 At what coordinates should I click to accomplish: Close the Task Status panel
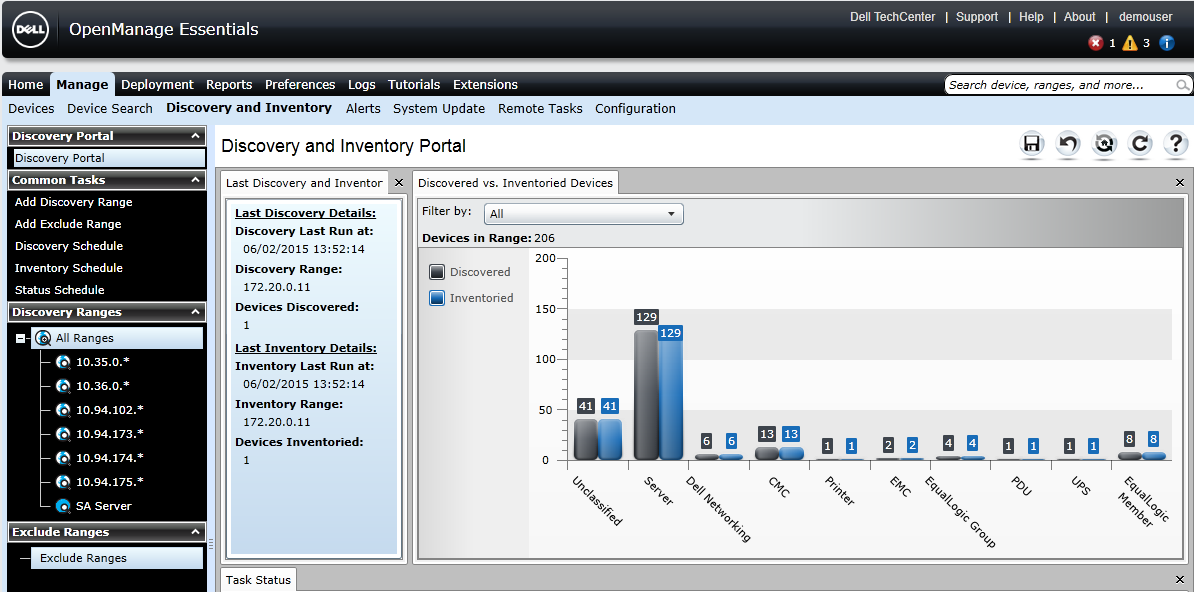pyautogui.click(x=1180, y=580)
